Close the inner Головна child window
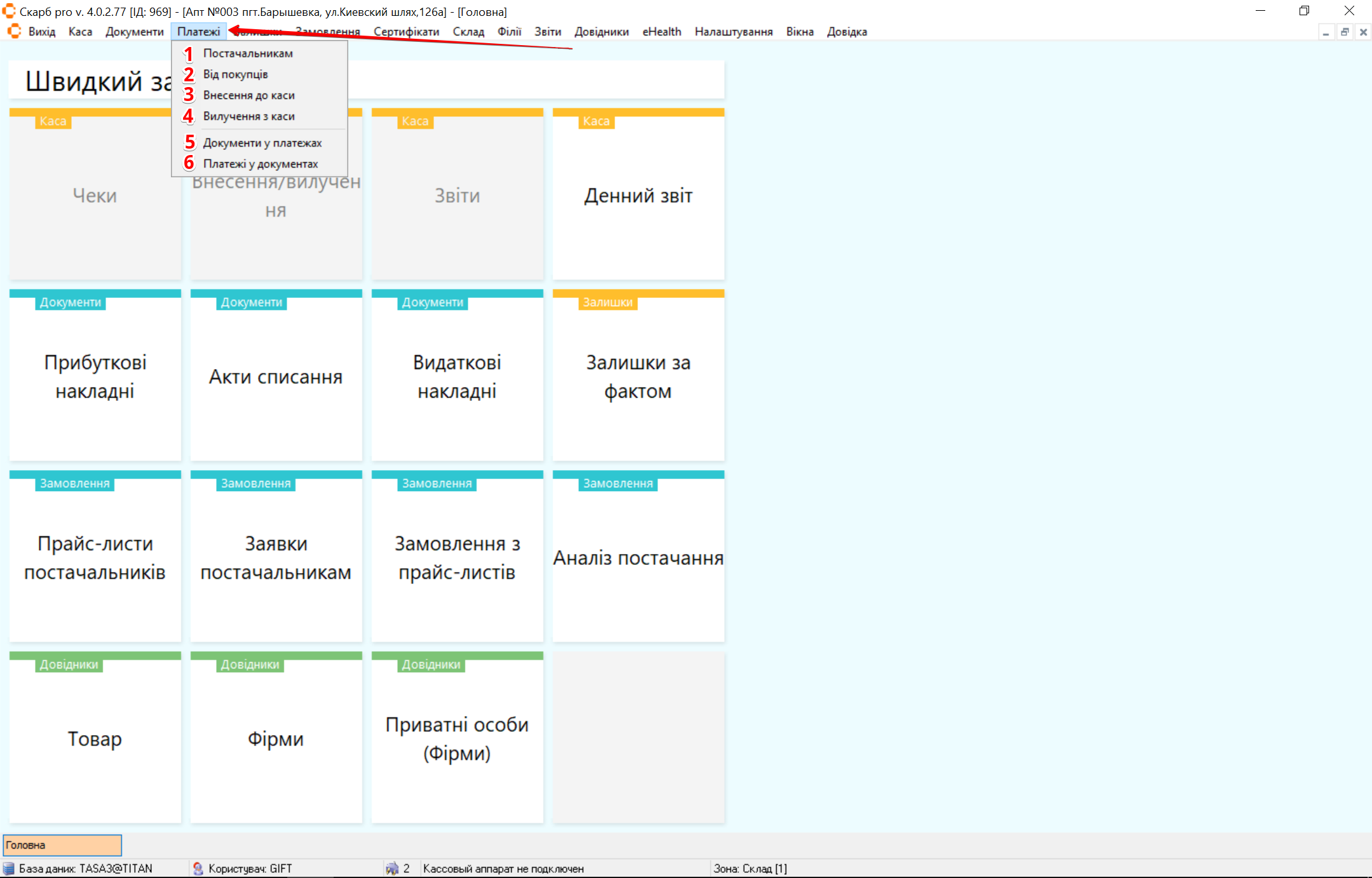This screenshot has width=1372, height=878. pos(1363,32)
